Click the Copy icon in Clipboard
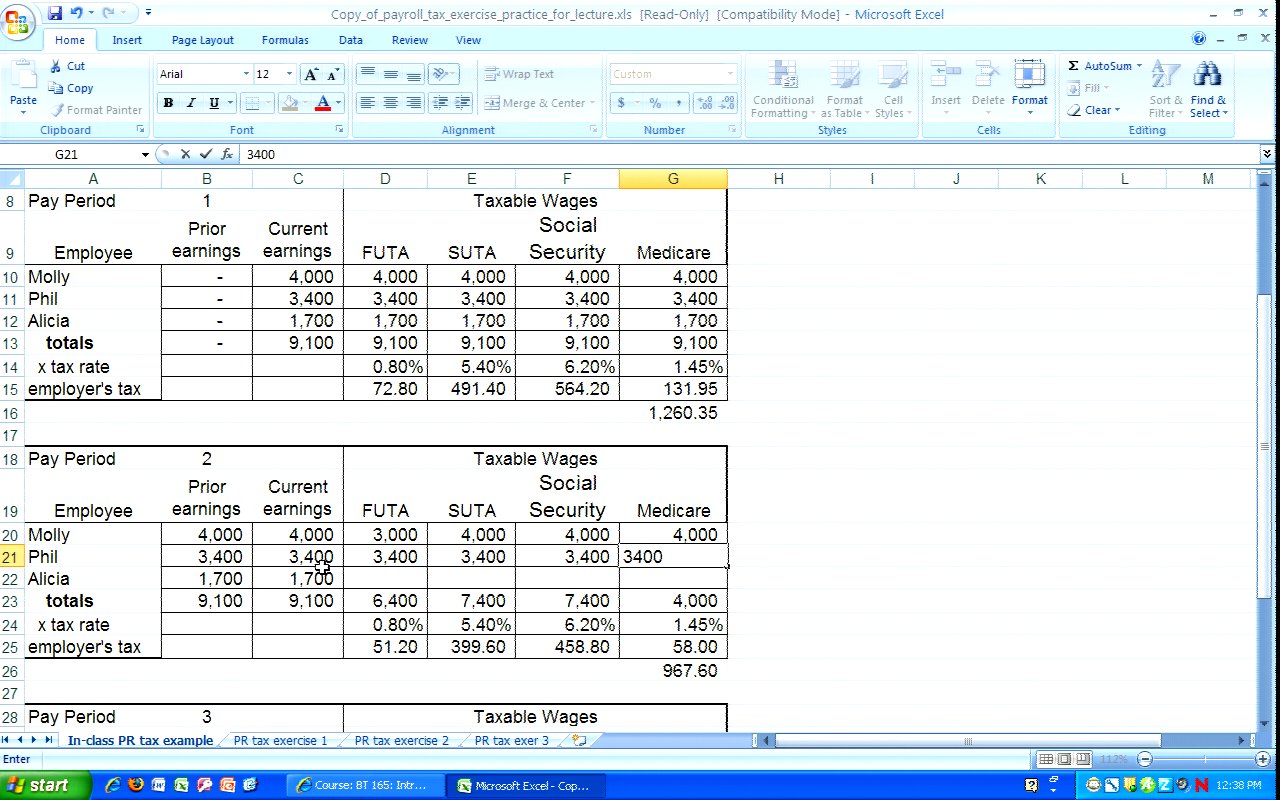The height and width of the screenshot is (800, 1280). pyautogui.click(x=56, y=88)
